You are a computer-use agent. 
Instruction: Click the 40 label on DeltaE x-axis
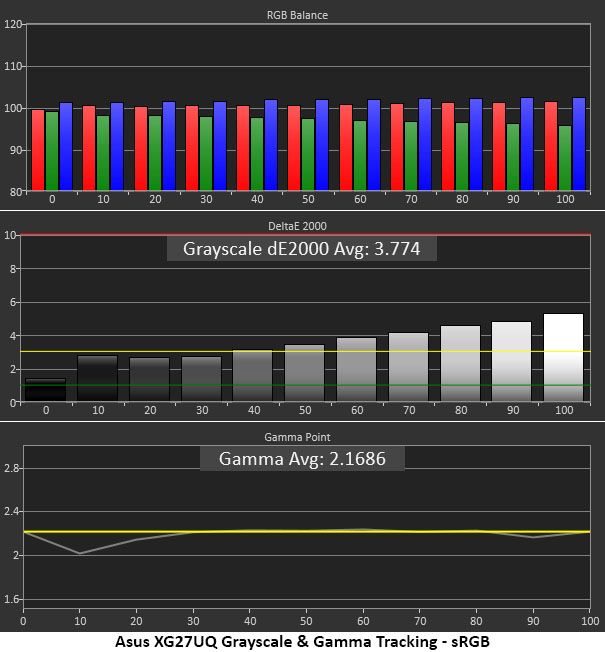point(254,410)
